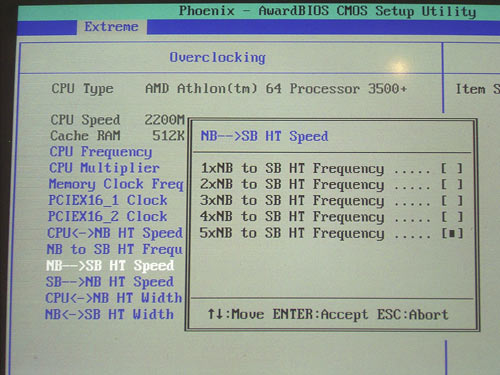The height and width of the screenshot is (375, 500).
Task: Click the Move arrows hint in popup
Action: coord(236,314)
